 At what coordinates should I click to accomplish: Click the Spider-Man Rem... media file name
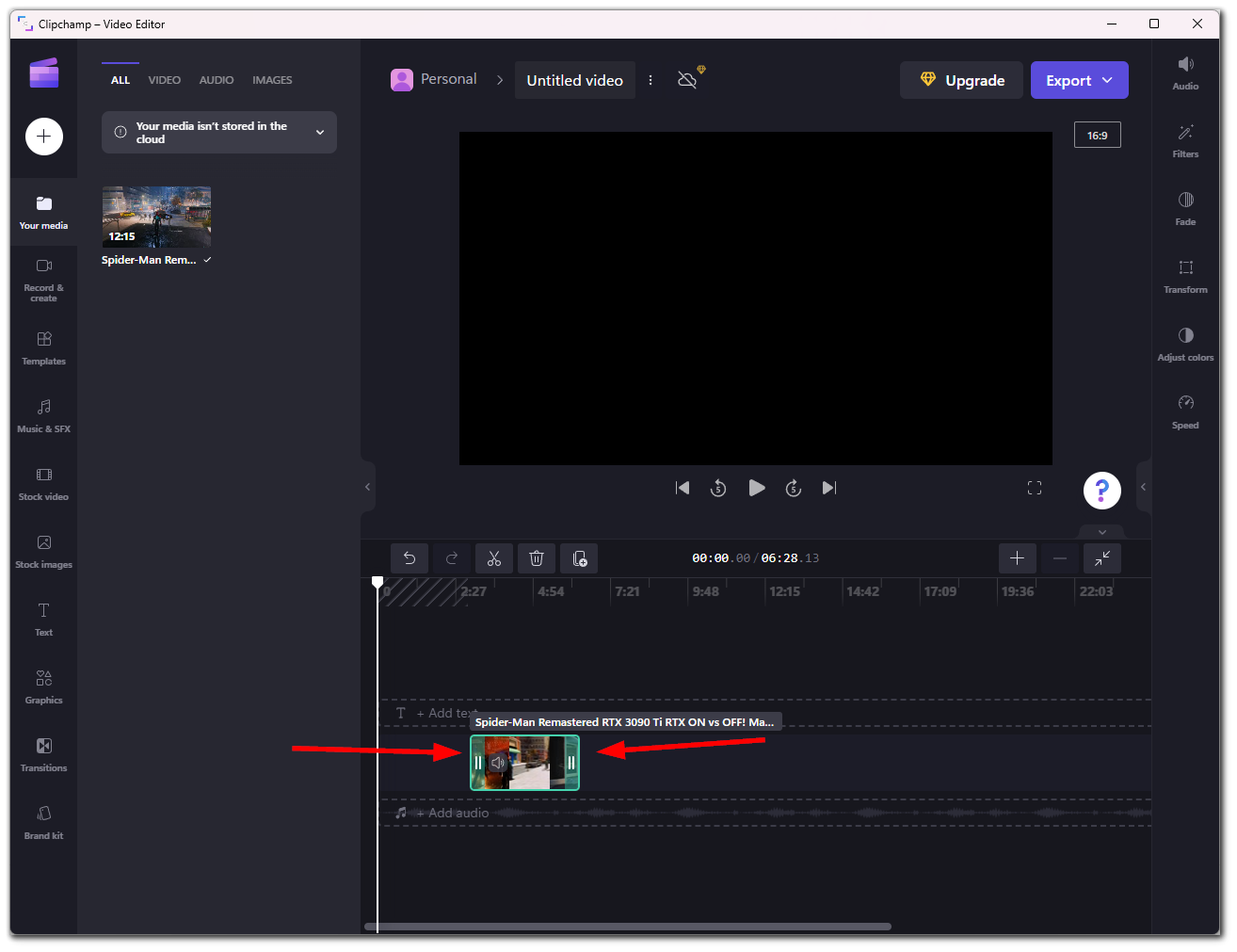pos(149,260)
